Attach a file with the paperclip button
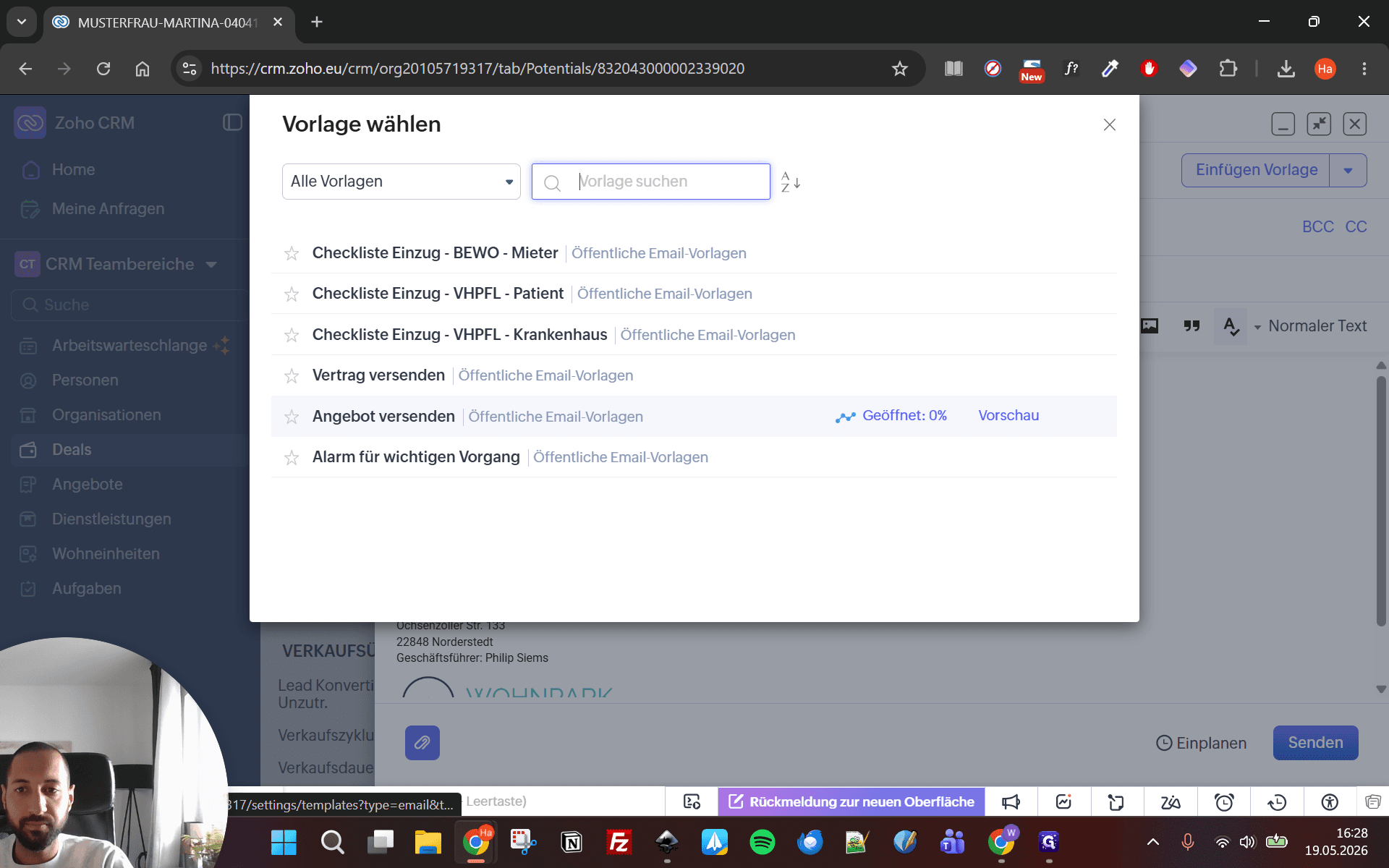This screenshot has height=868, width=1389. (x=422, y=743)
